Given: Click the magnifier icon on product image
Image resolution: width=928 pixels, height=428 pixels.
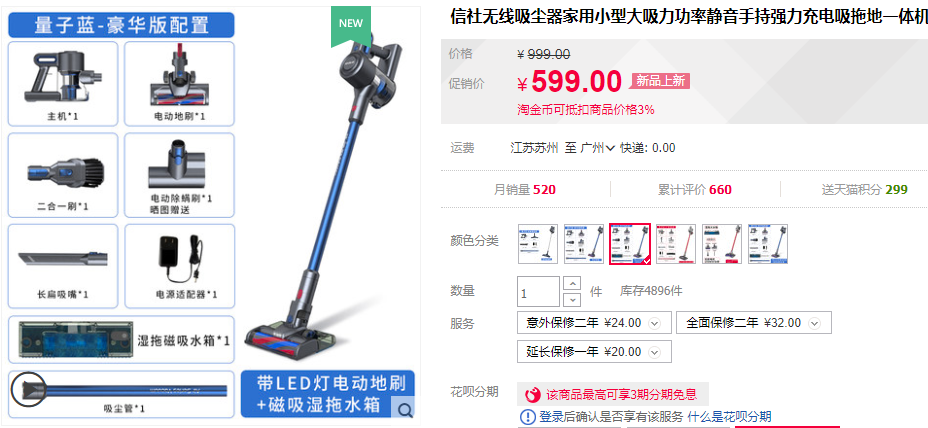Looking at the screenshot, I should point(405,410).
